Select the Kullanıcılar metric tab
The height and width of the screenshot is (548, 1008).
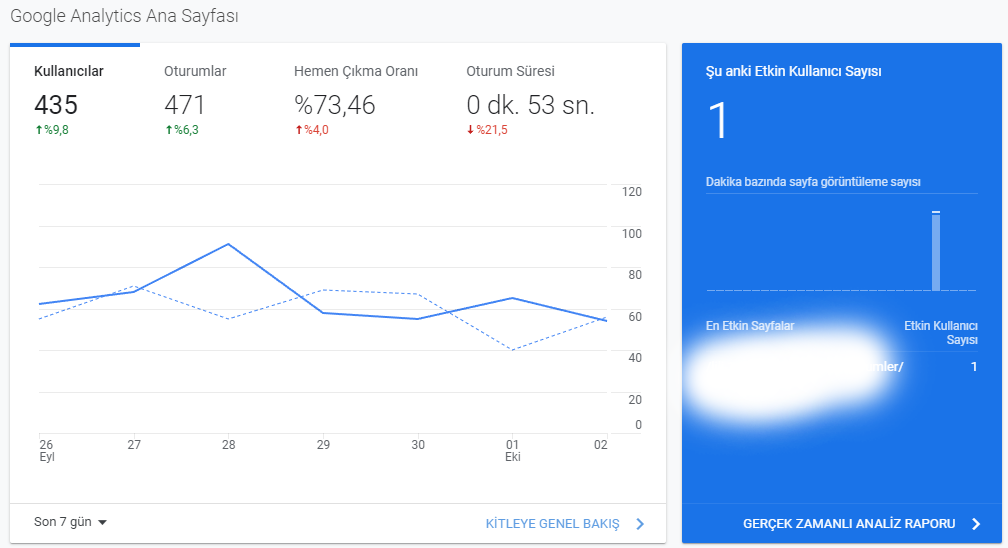tap(75, 98)
